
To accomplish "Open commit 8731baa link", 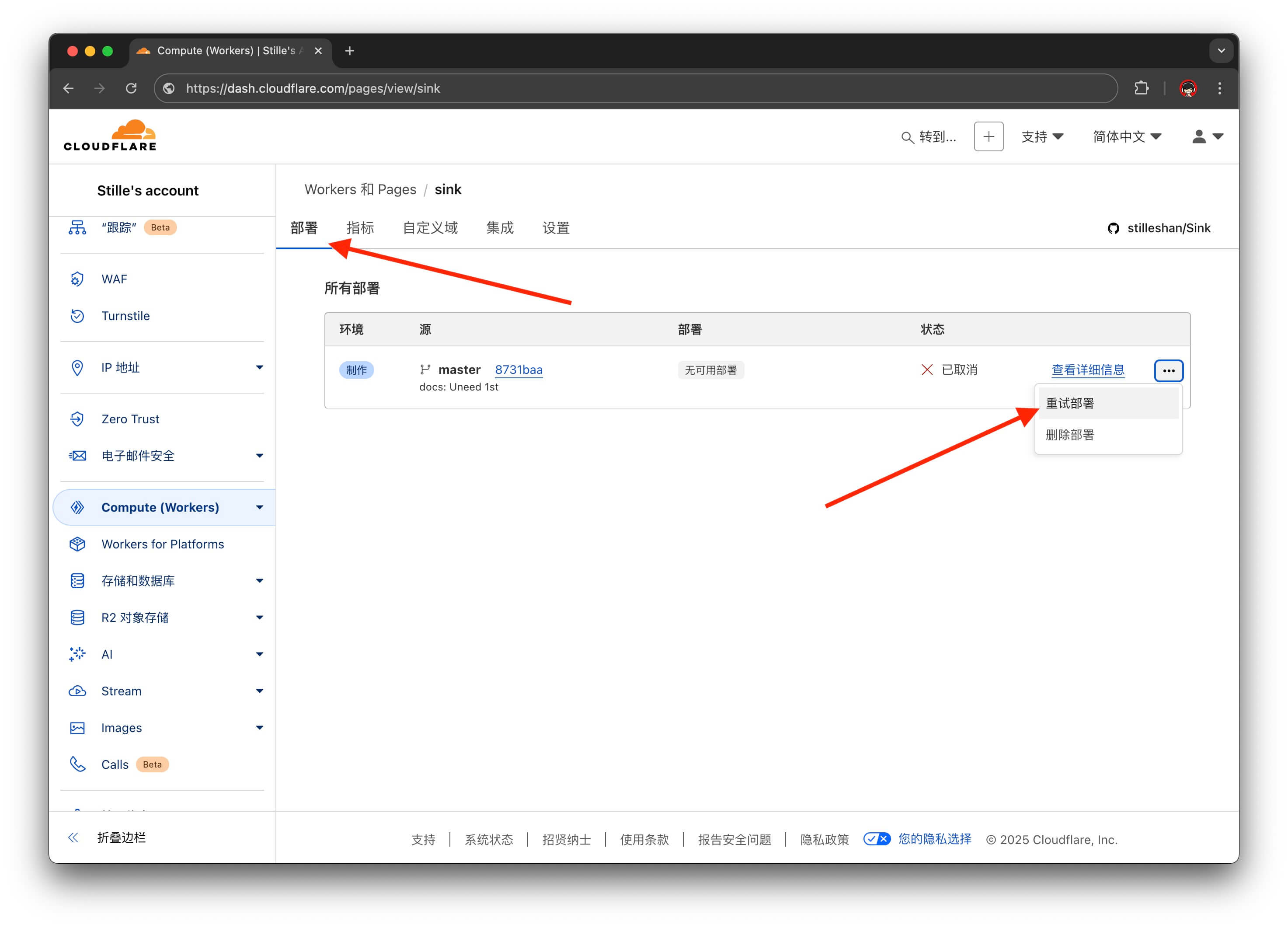I will tap(519, 370).
